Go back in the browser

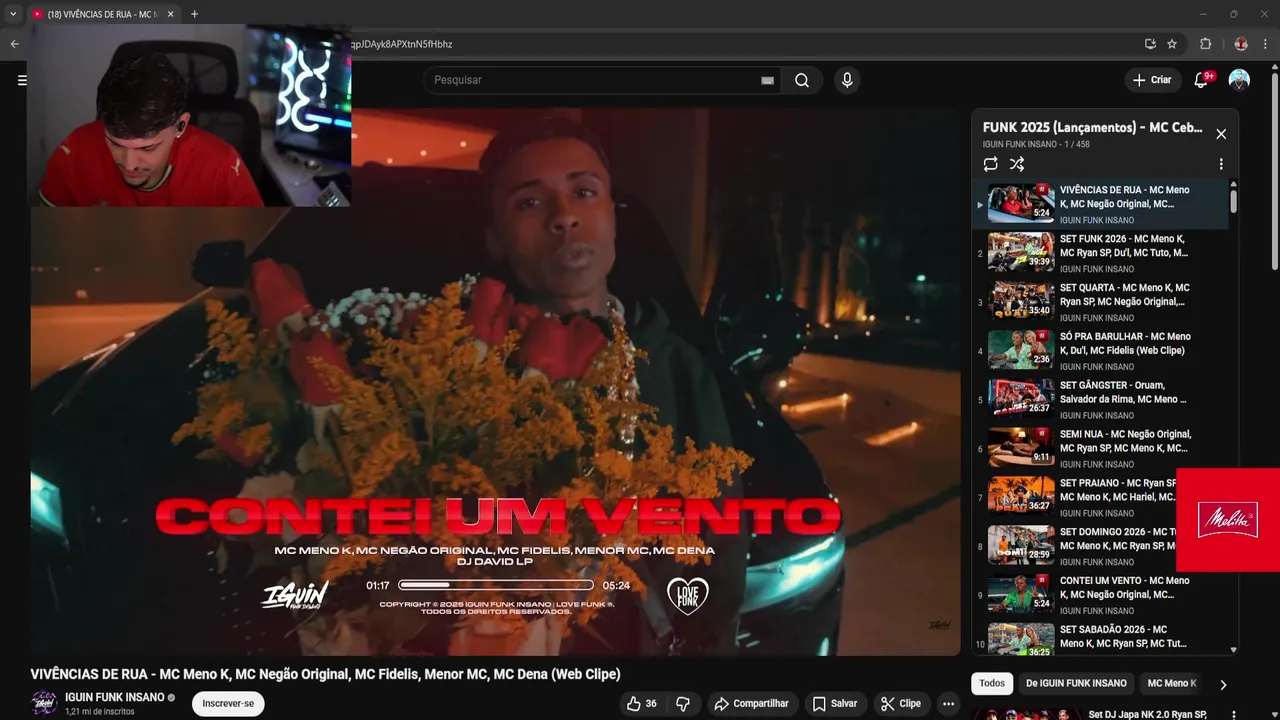(14, 44)
